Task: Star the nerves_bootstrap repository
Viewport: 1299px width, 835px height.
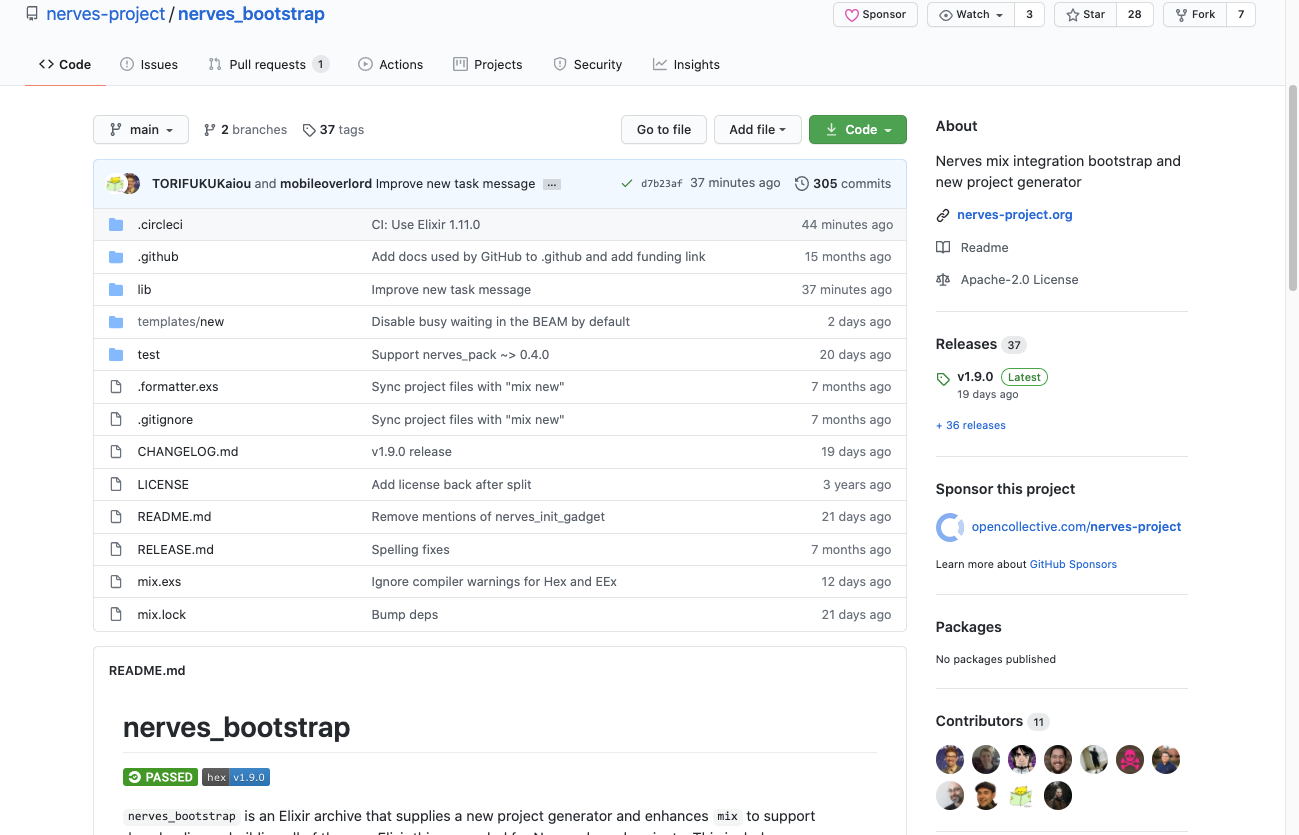Action: click(1085, 15)
